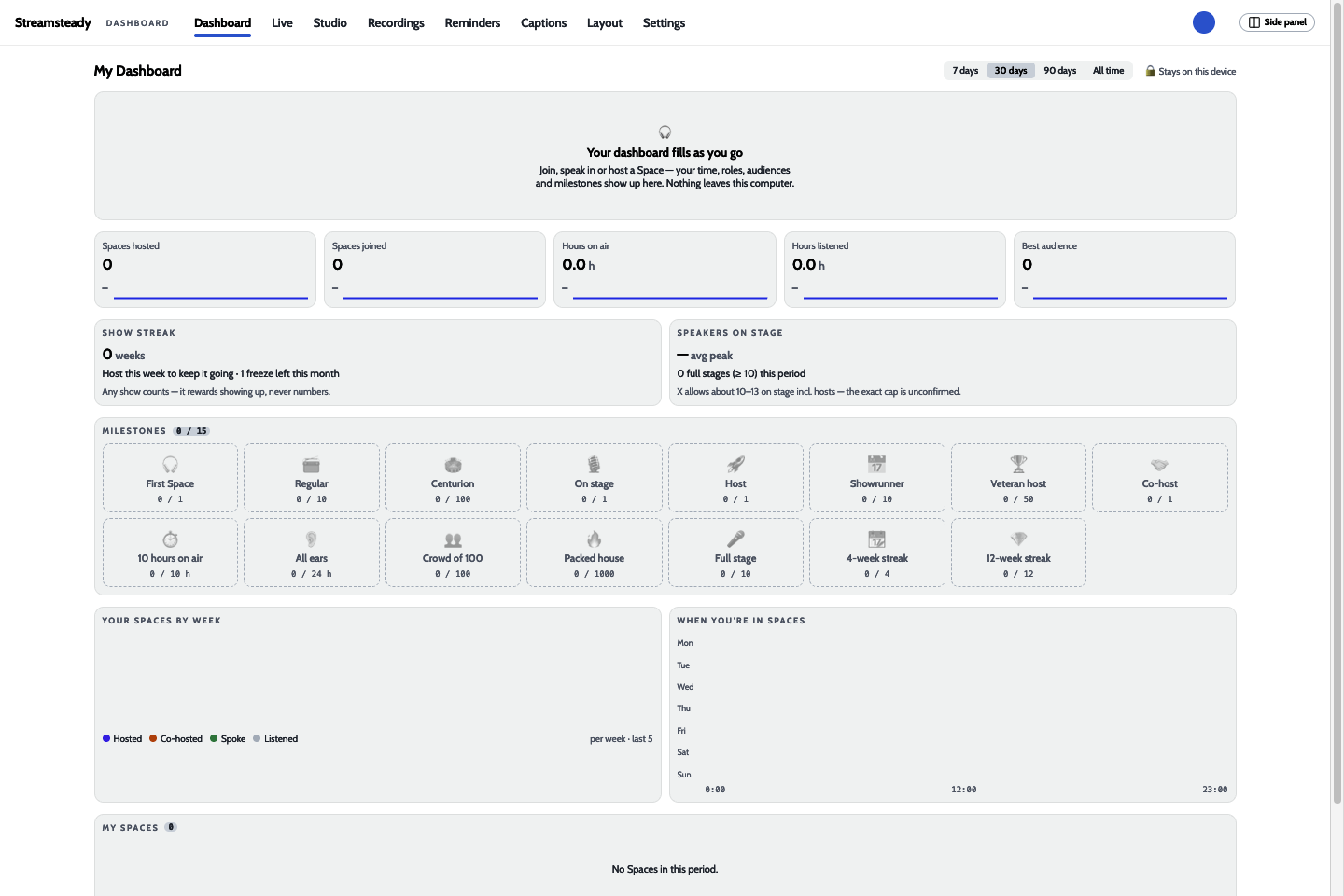This screenshot has width=1344, height=896.
Task: Click the Hours on air stat card
Action: click(665, 270)
